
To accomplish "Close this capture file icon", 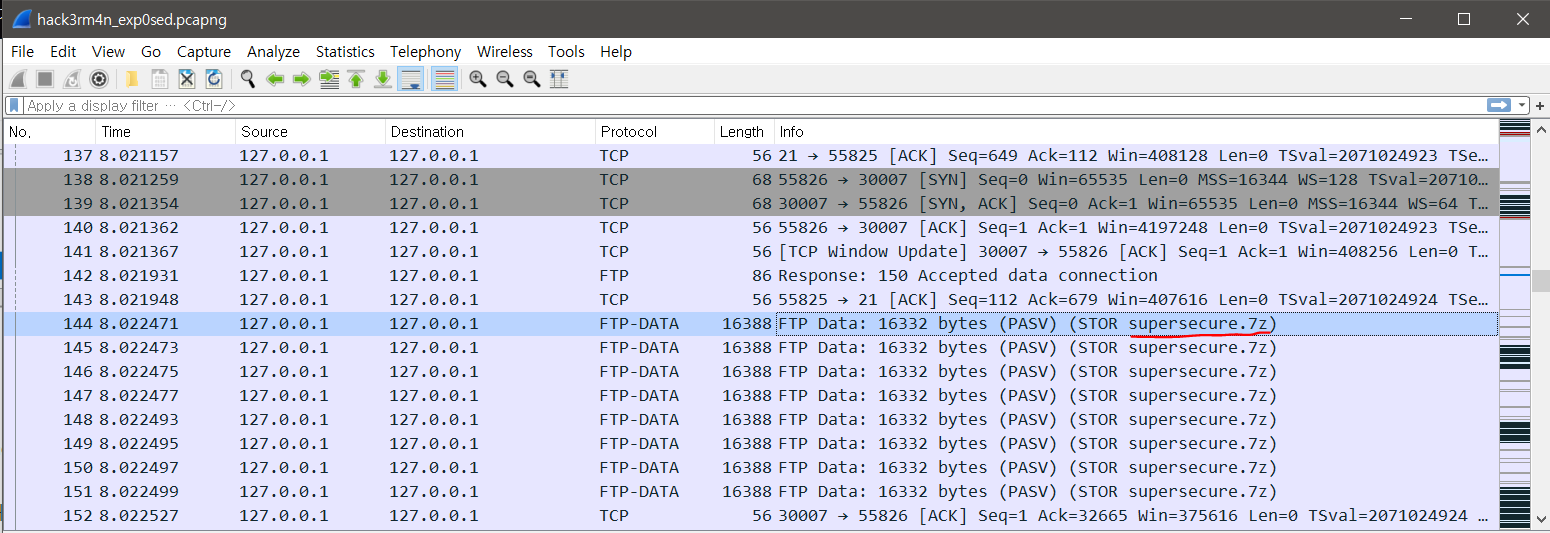I will (x=186, y=79).
